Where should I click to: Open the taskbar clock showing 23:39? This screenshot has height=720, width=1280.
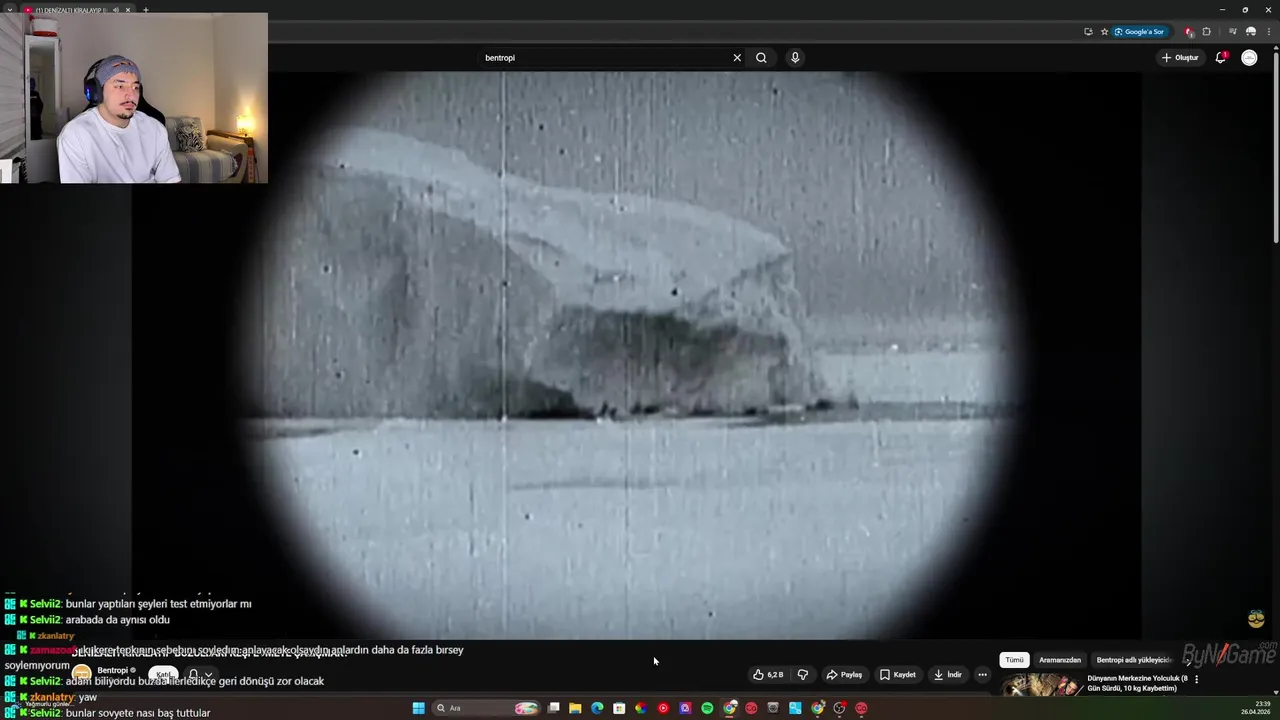1256,708
